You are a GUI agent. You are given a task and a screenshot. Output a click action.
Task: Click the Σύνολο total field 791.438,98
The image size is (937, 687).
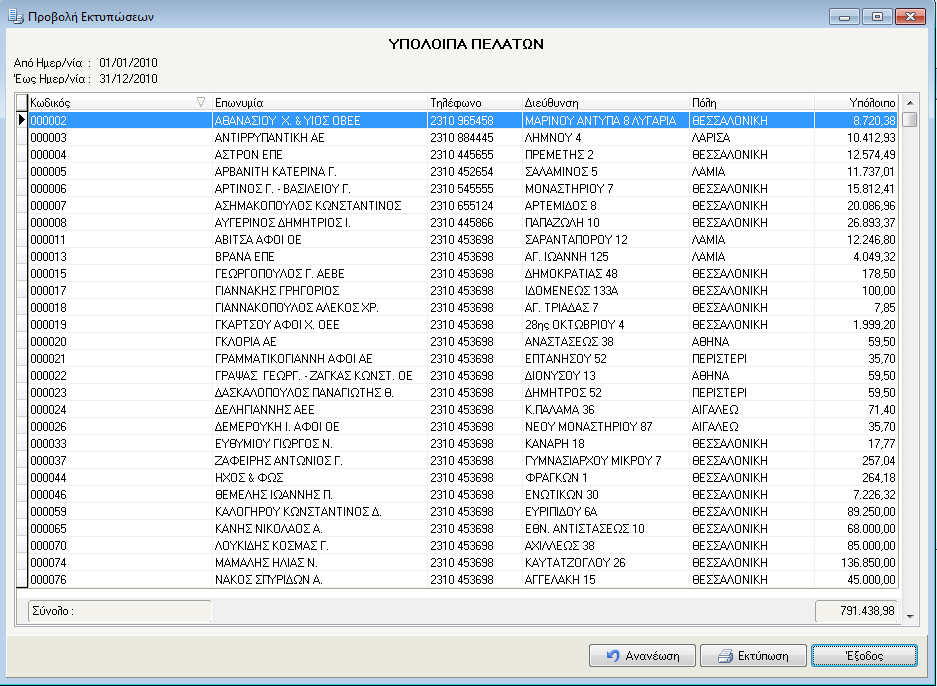point(856,611)
